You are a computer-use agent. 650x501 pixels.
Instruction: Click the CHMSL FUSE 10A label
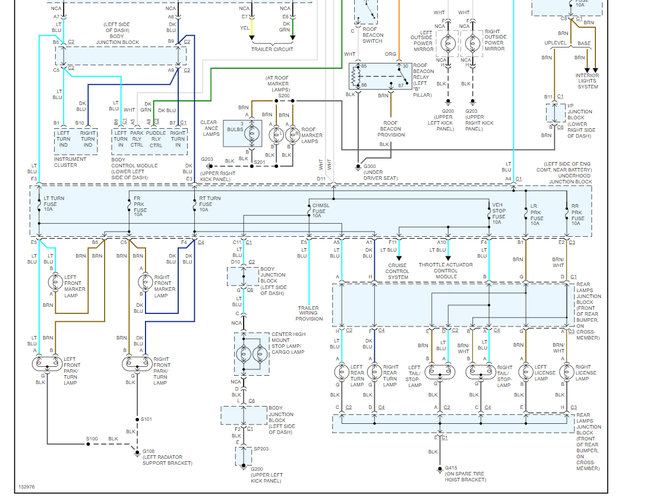[320, 211]
